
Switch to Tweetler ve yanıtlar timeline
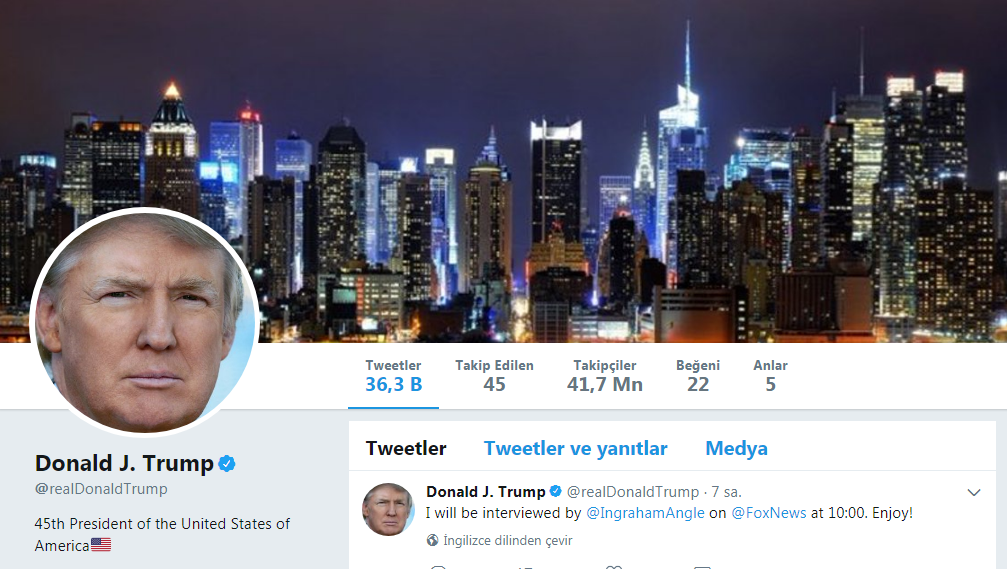[575, 448]
